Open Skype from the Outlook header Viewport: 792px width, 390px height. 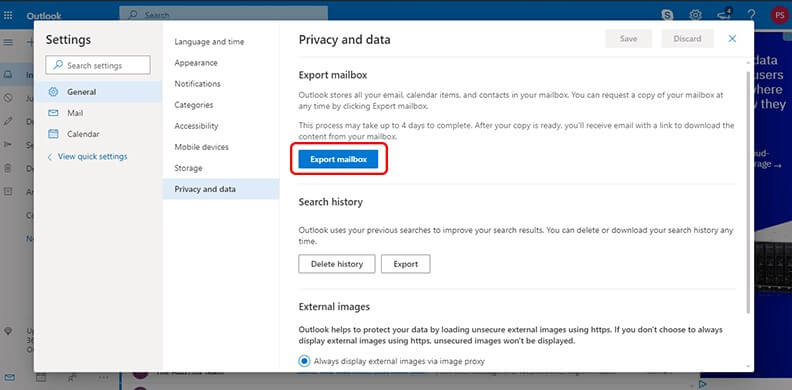(x=667, y=15)
